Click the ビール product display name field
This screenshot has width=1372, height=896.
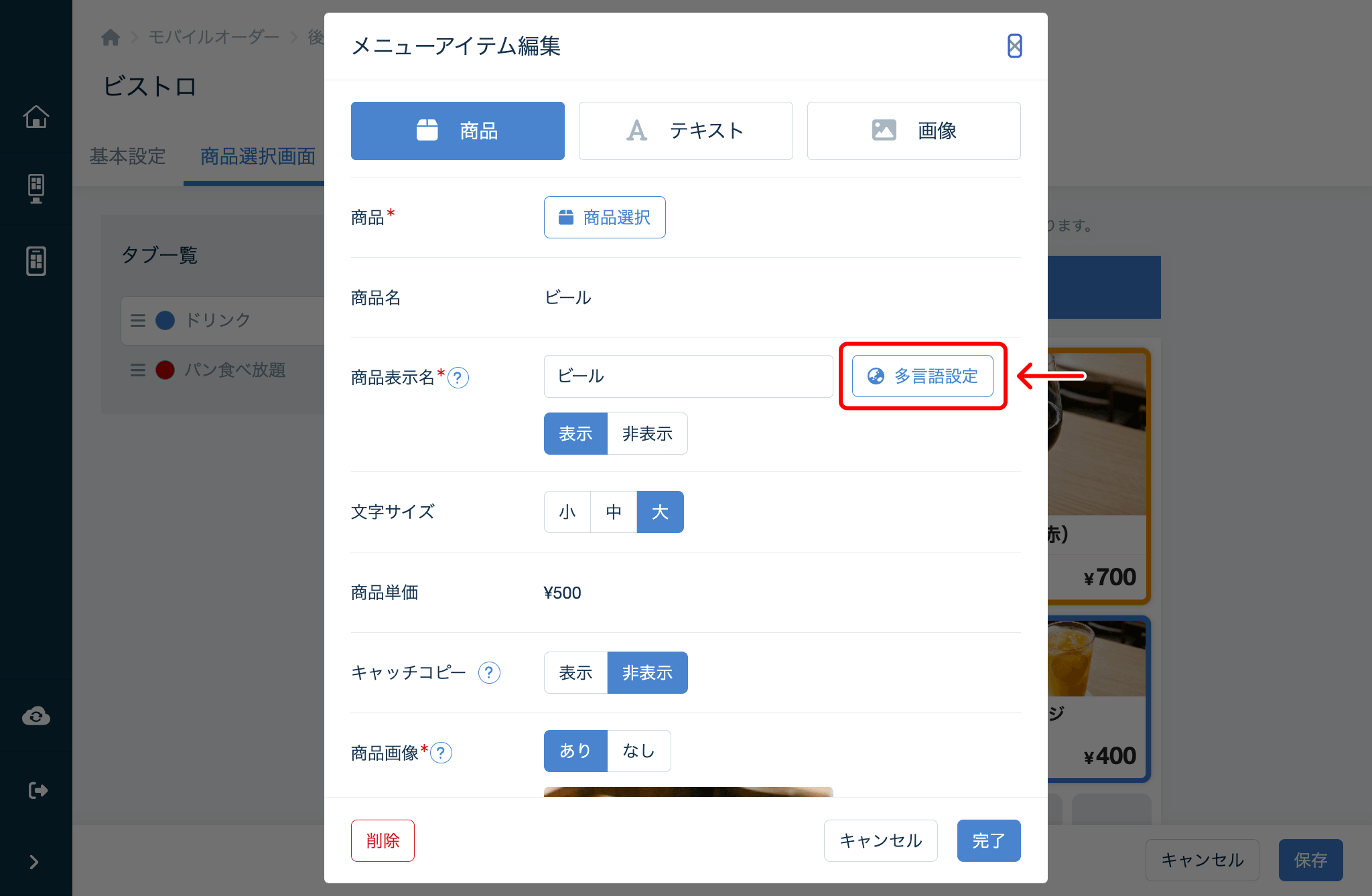point(687,376)
